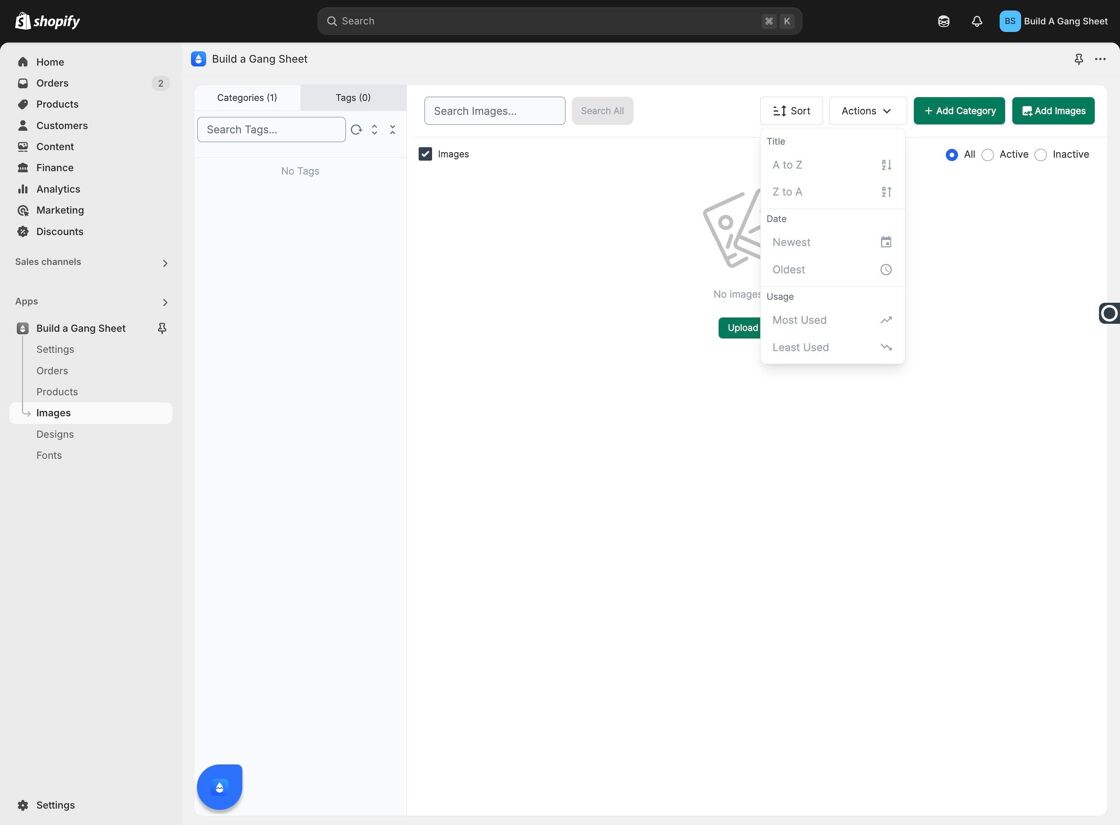Click the orders count badge 2
Viewport: 1120px width, 825px height.
pos(161,84)
